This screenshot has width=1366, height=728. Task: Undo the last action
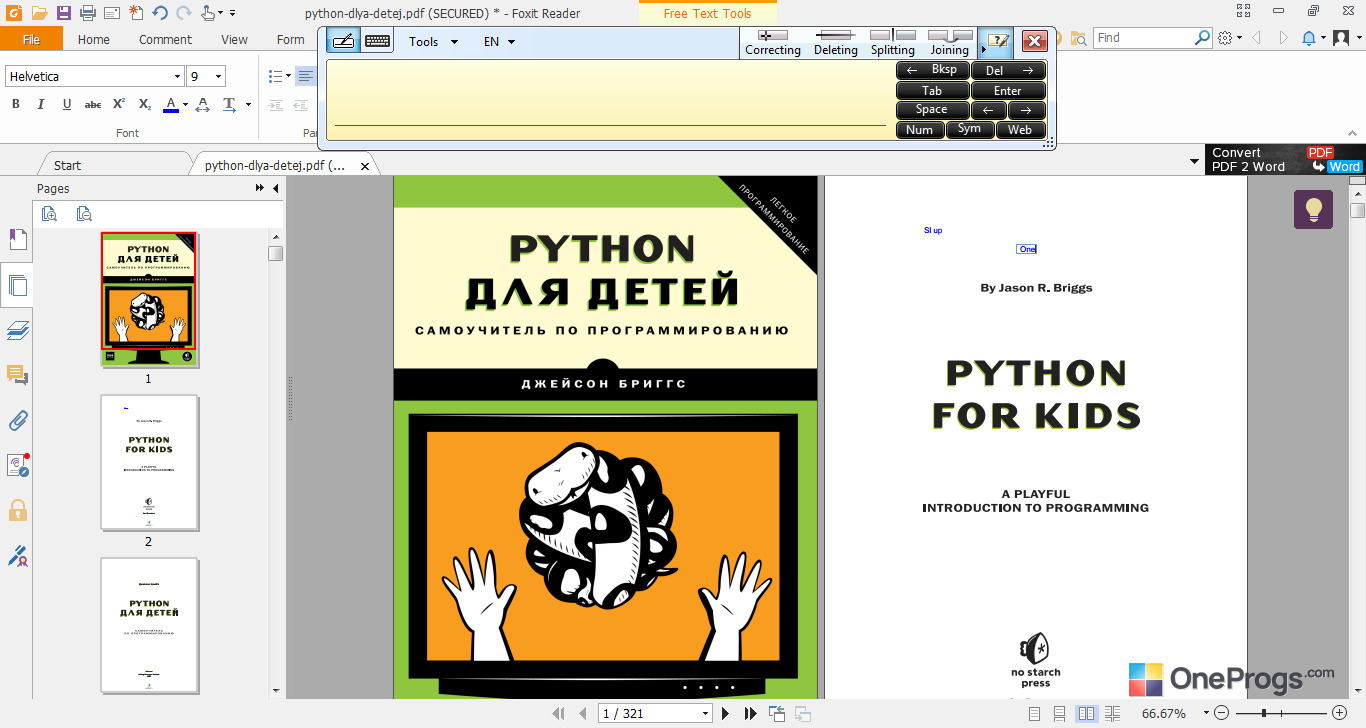pyautogui.click(x=159, y=13)
